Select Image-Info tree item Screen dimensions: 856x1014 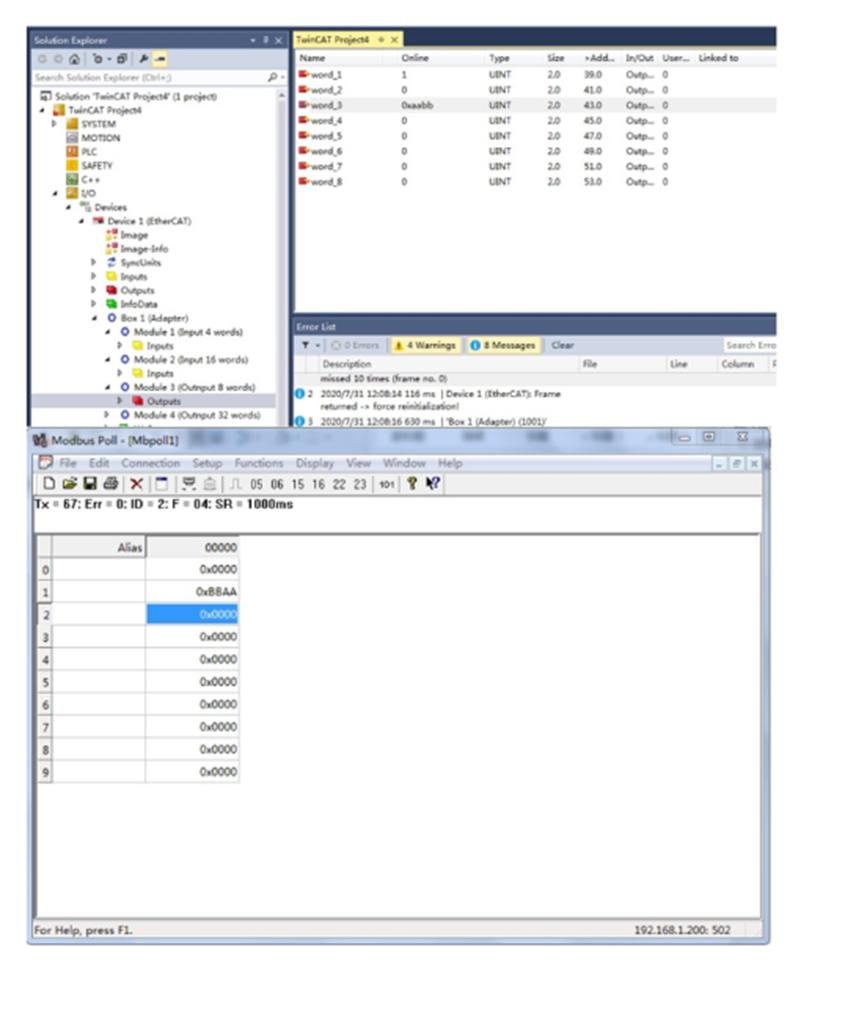pos(144,249)
